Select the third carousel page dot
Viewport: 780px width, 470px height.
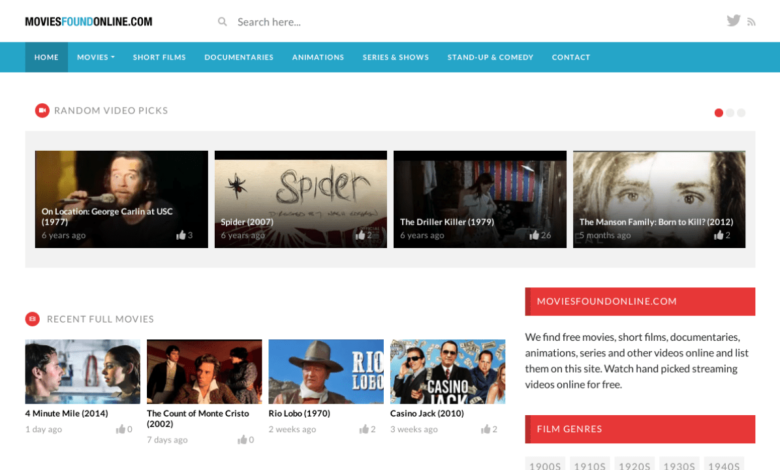coord(741,113)
